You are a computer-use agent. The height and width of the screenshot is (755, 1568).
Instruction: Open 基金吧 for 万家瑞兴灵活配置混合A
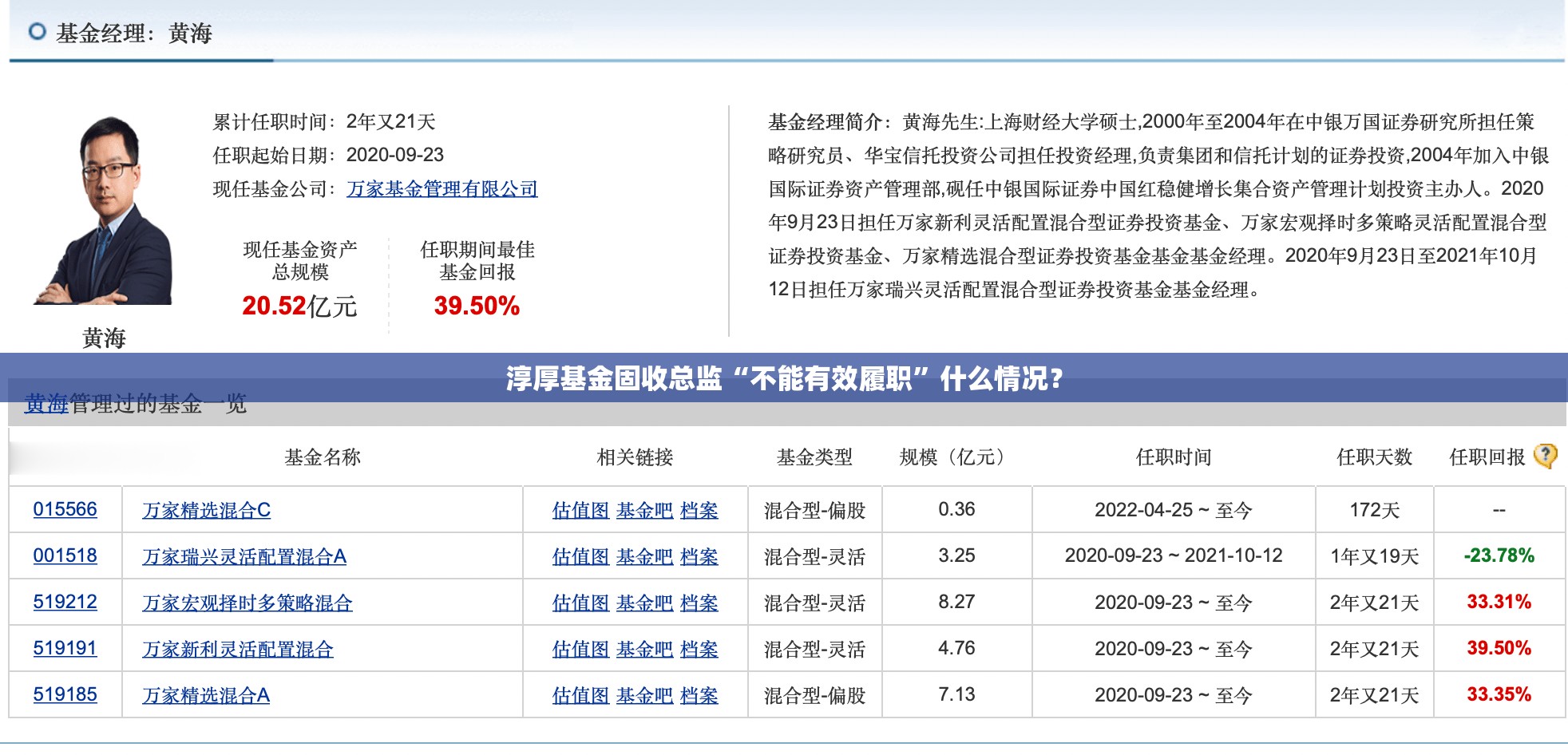[x=645, y=556]
